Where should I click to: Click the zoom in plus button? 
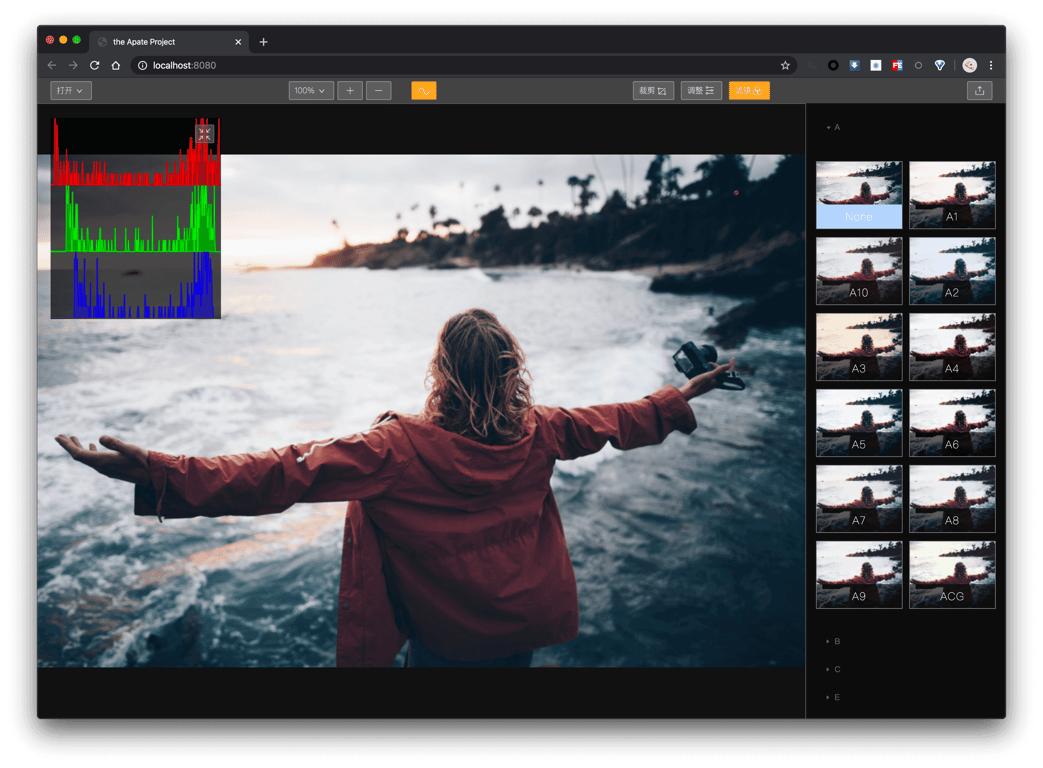point(350,91)
